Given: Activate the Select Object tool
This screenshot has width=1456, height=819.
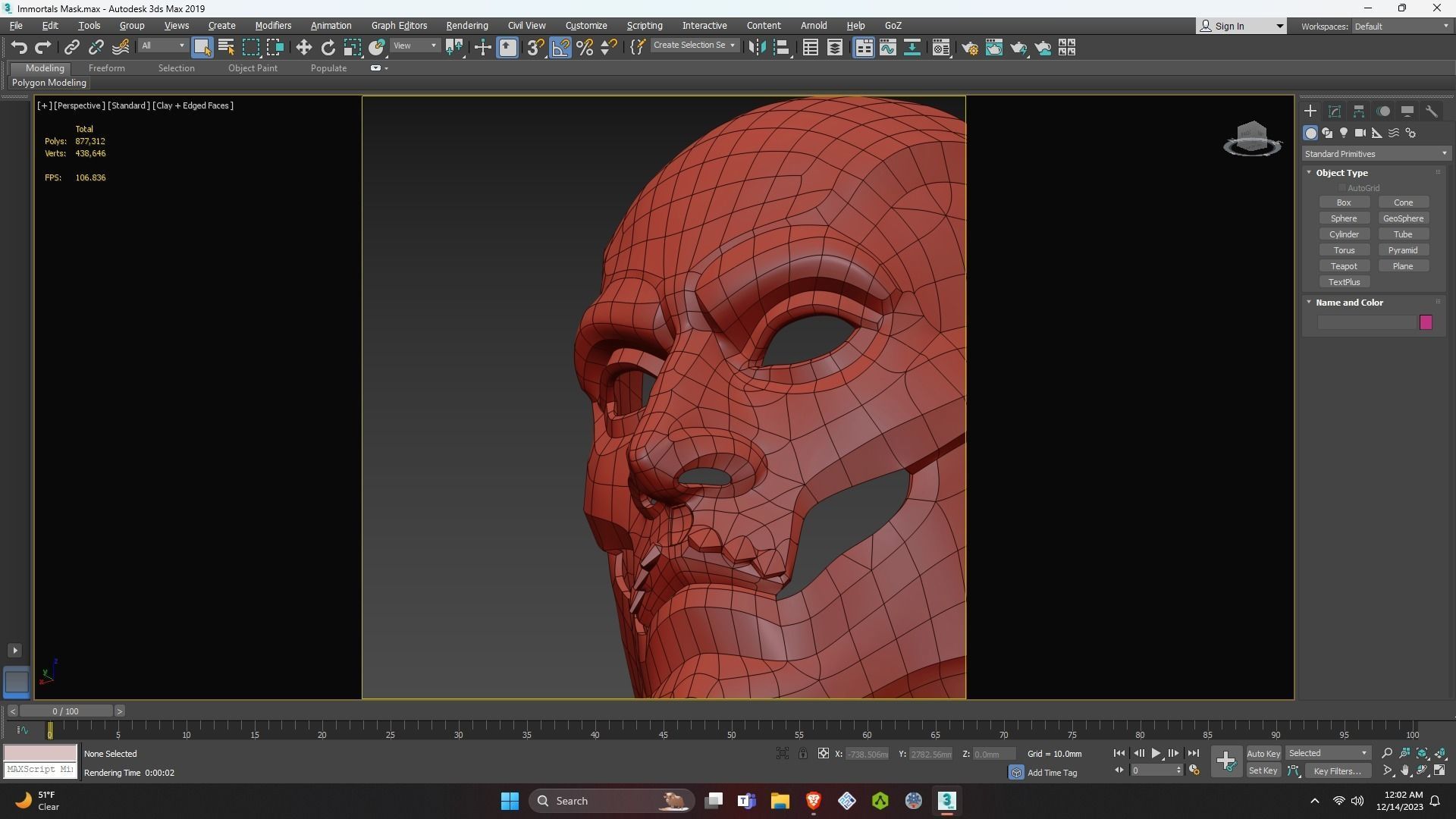Looking at the screenshot, I should coord(202,48).
